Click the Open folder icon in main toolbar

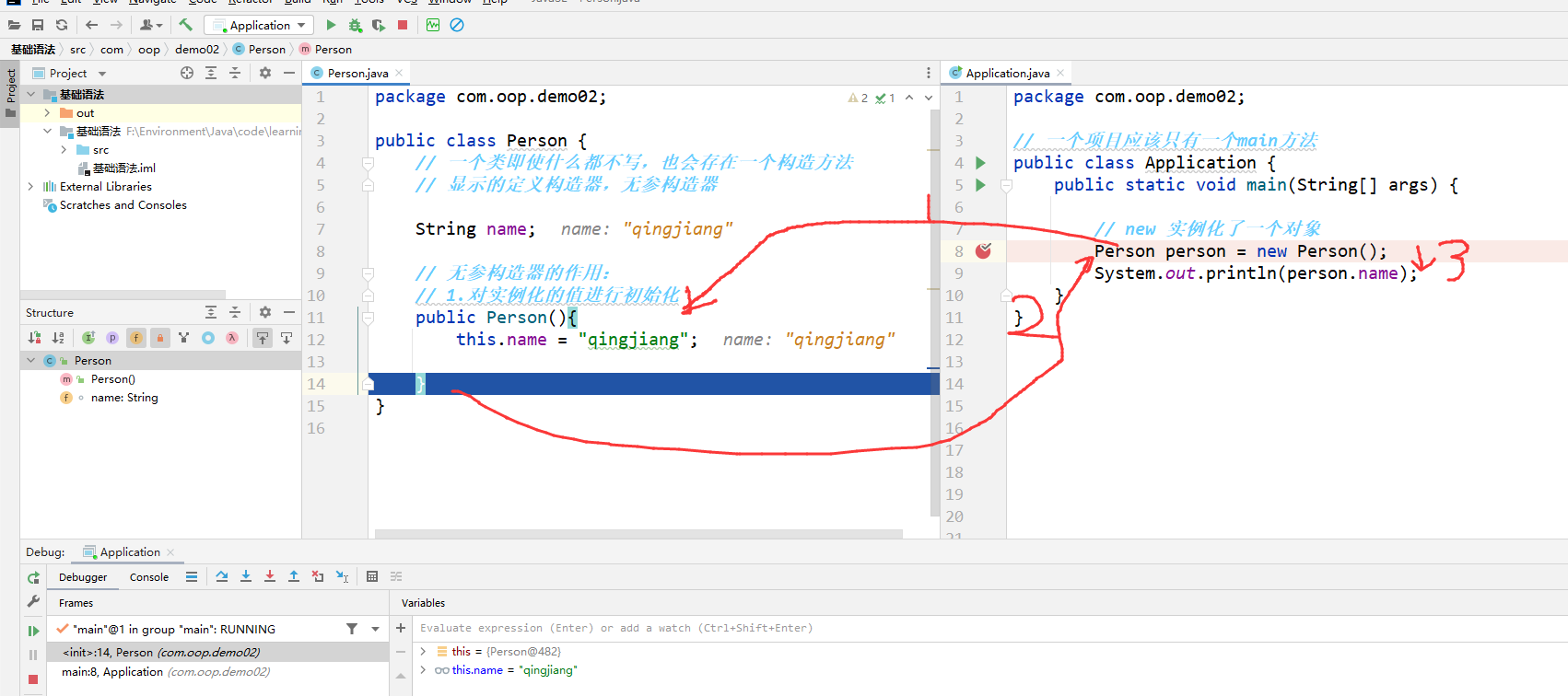pyautogui.click(x=14, y=25)
